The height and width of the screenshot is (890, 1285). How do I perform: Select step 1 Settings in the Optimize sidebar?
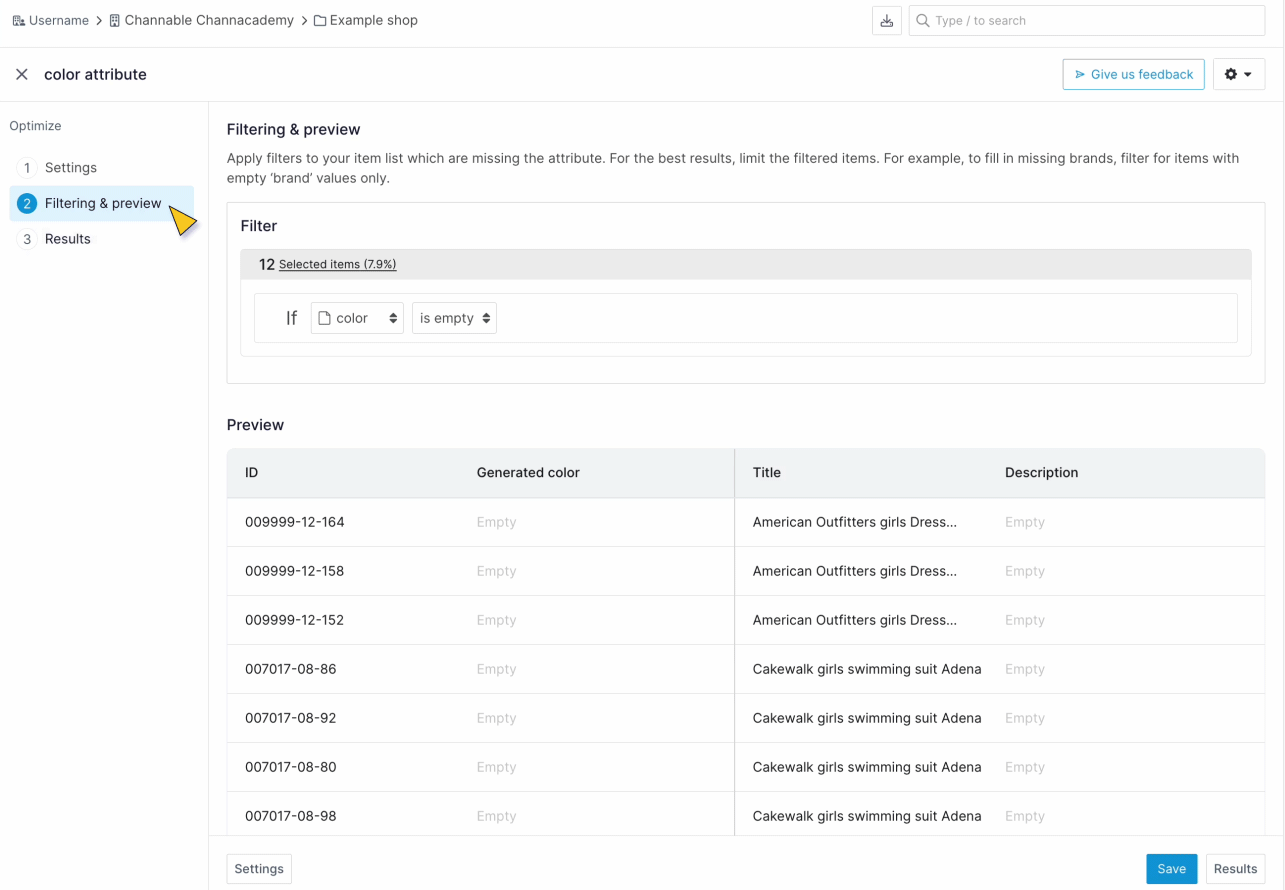[x=70, y=167]
